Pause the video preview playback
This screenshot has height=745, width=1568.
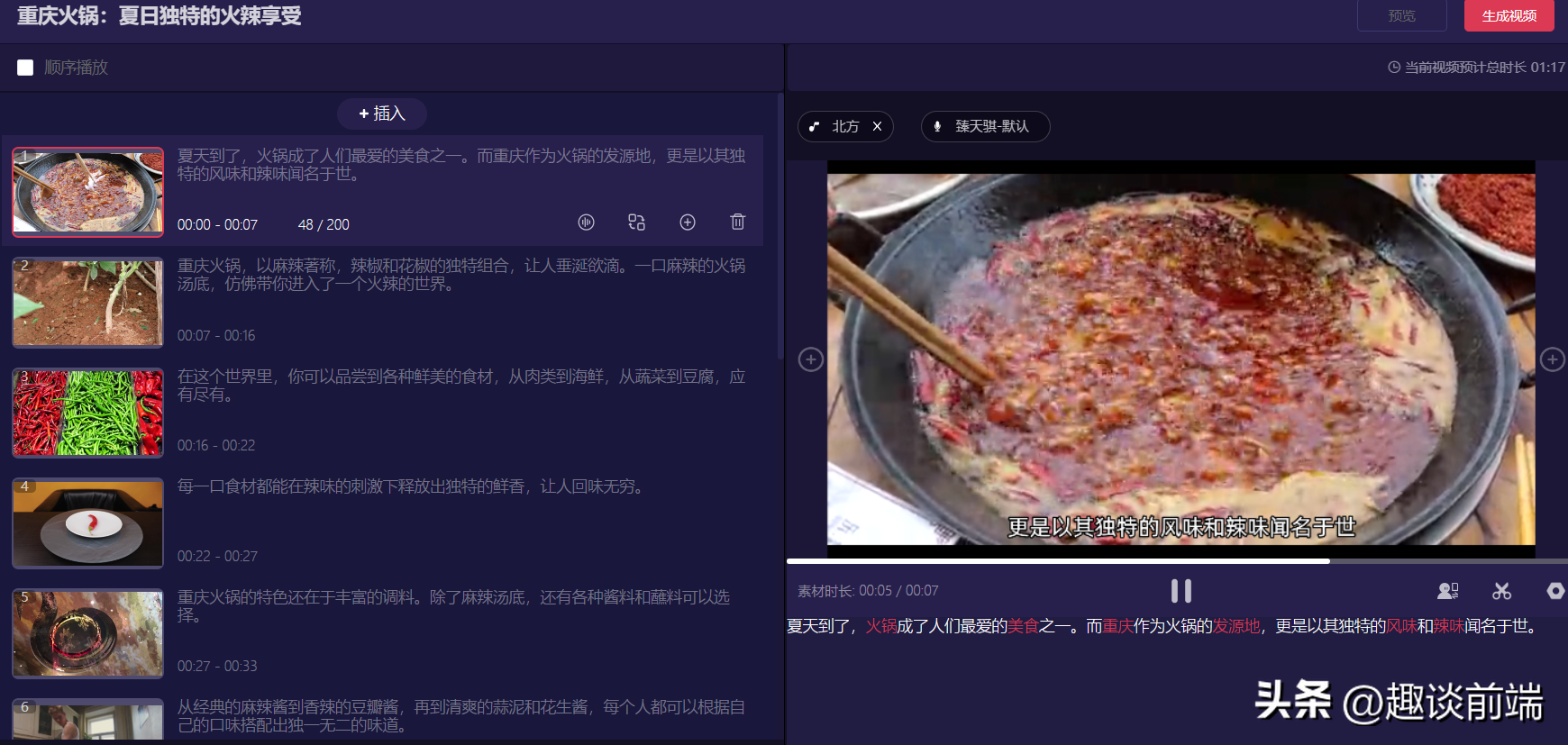click(x=1181, y=591)
